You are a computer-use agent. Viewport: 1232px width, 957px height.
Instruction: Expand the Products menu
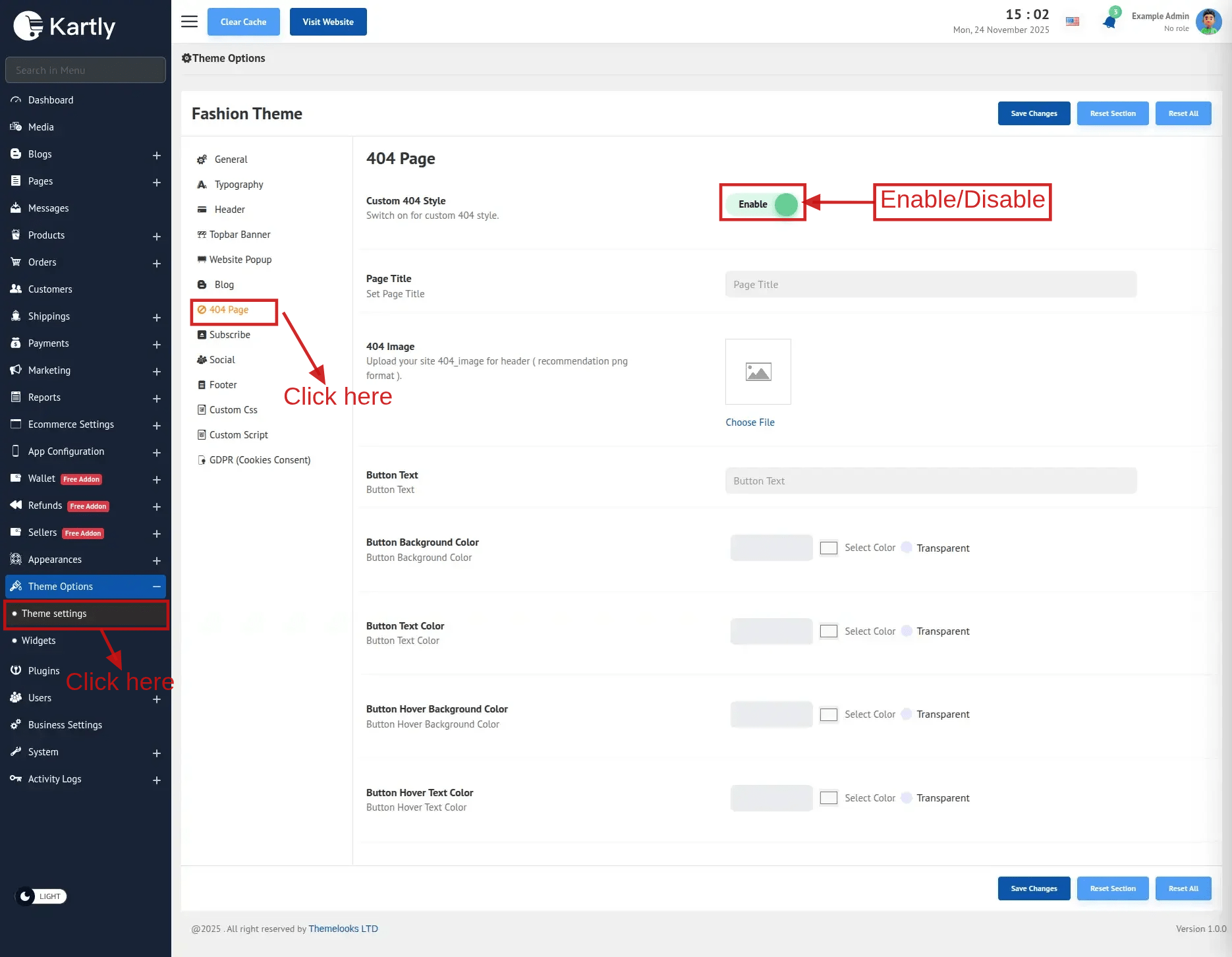(156, 236)
